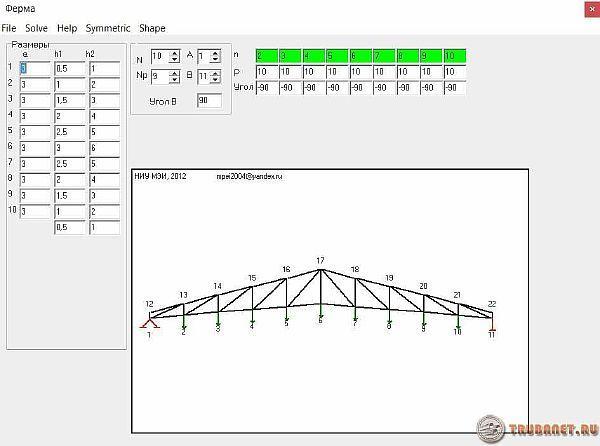Click the last h1 field below row 10

coord(70,227)
